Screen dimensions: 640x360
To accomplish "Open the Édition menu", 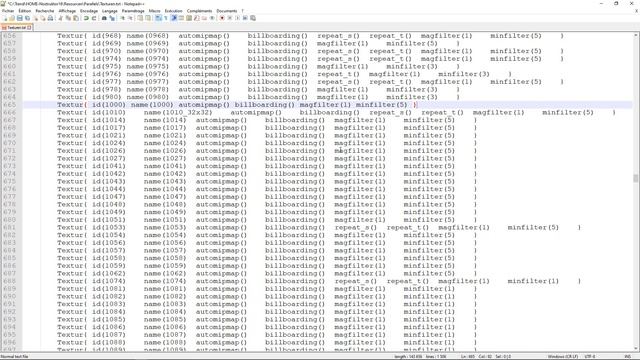I will click(x=24, y=11).
